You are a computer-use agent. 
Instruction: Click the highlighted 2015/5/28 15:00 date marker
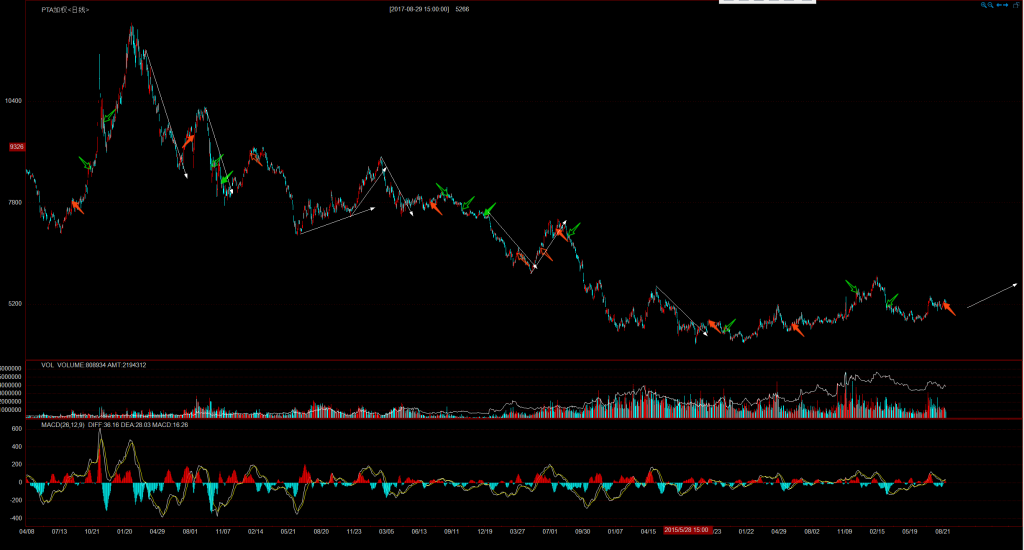click(x=686, y=530)
